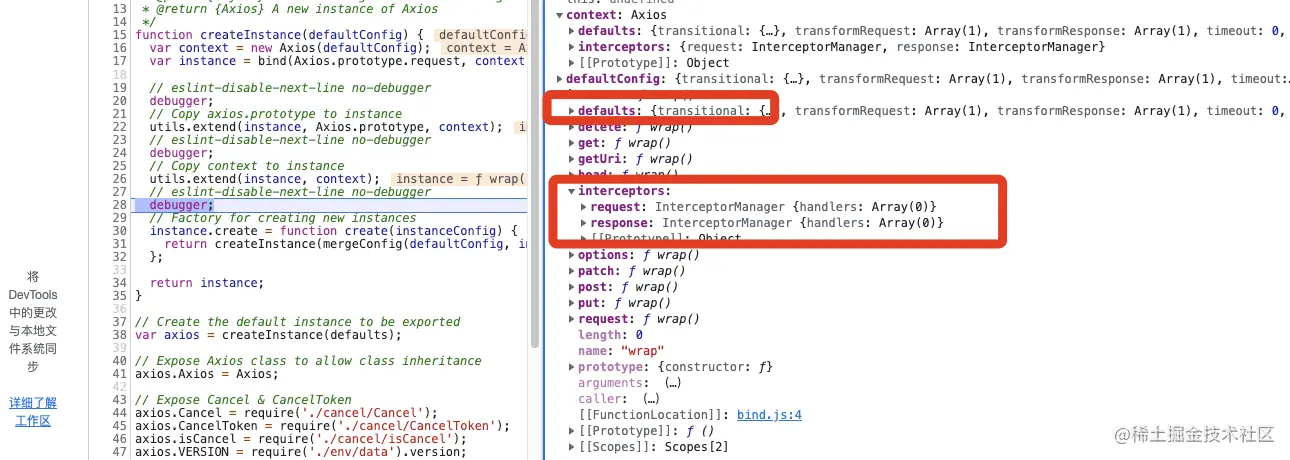Click line number 47 in the gutter
Image resolution: width=1290 pixels, height=460 pixels.
coord(119,452)
